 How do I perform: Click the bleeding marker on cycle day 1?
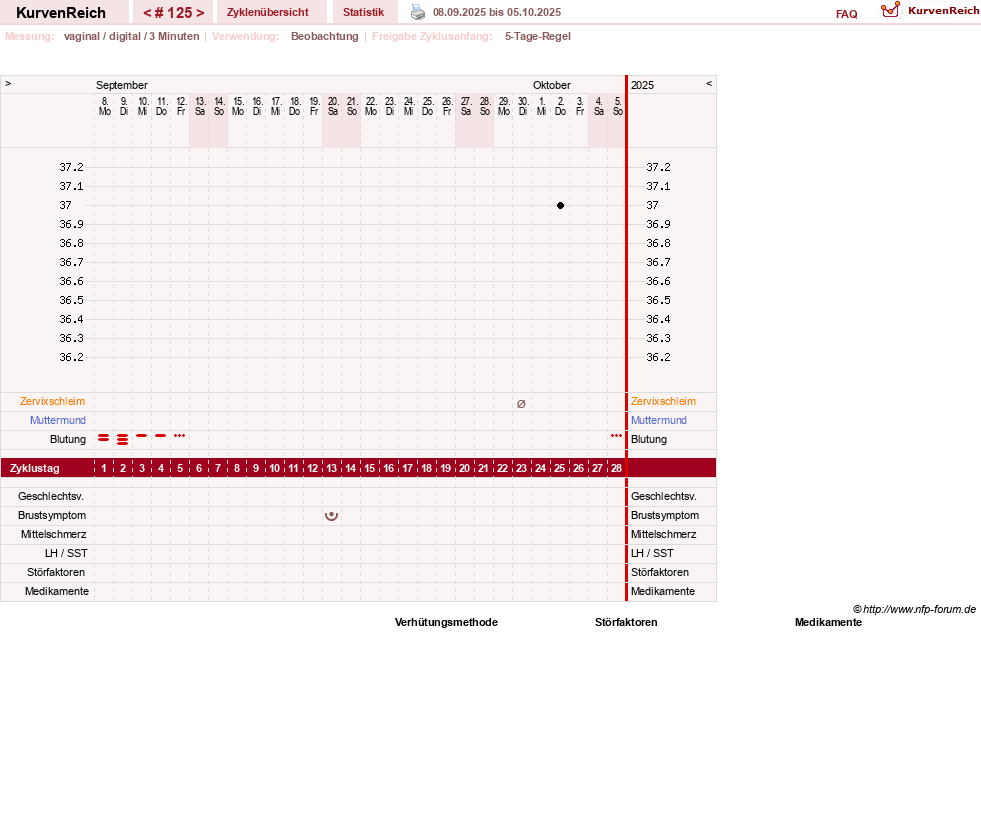[x=104, y=437]
